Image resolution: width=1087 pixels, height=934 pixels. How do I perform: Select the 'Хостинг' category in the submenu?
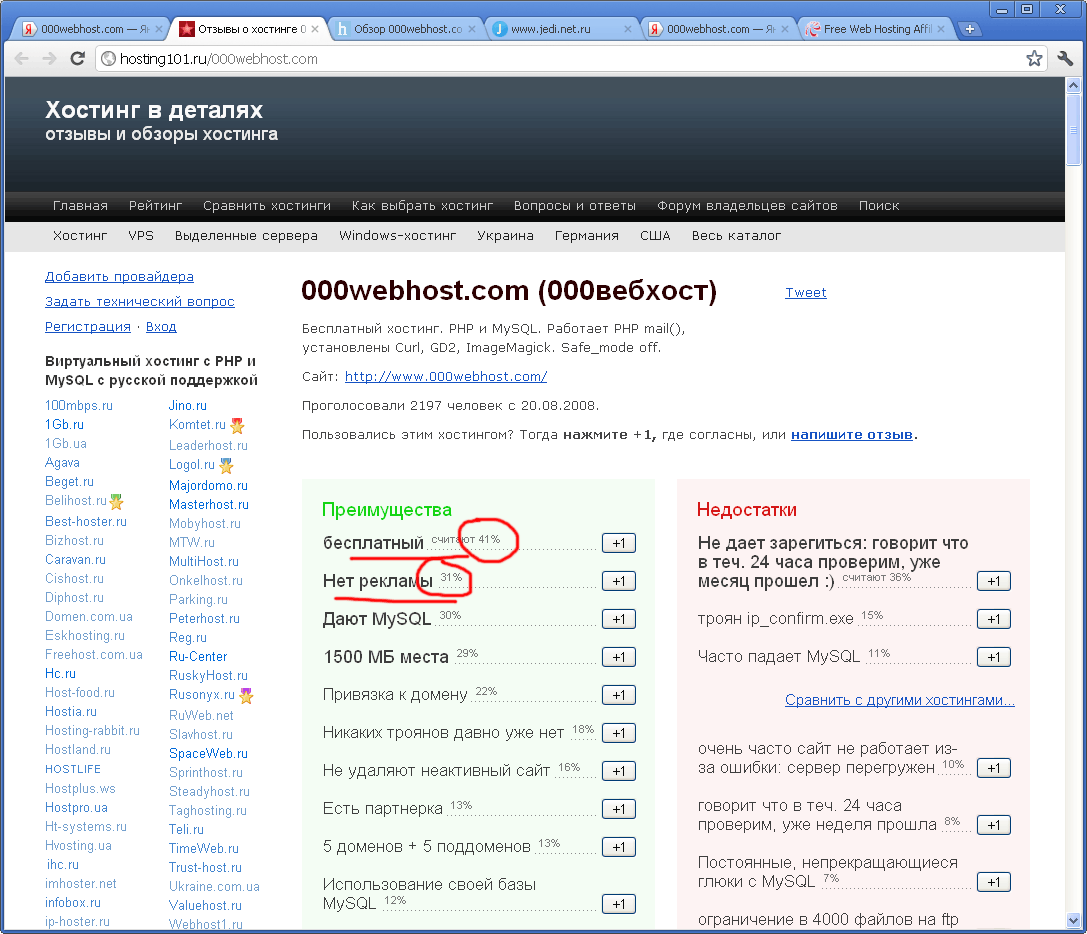(x=80, y=236)
